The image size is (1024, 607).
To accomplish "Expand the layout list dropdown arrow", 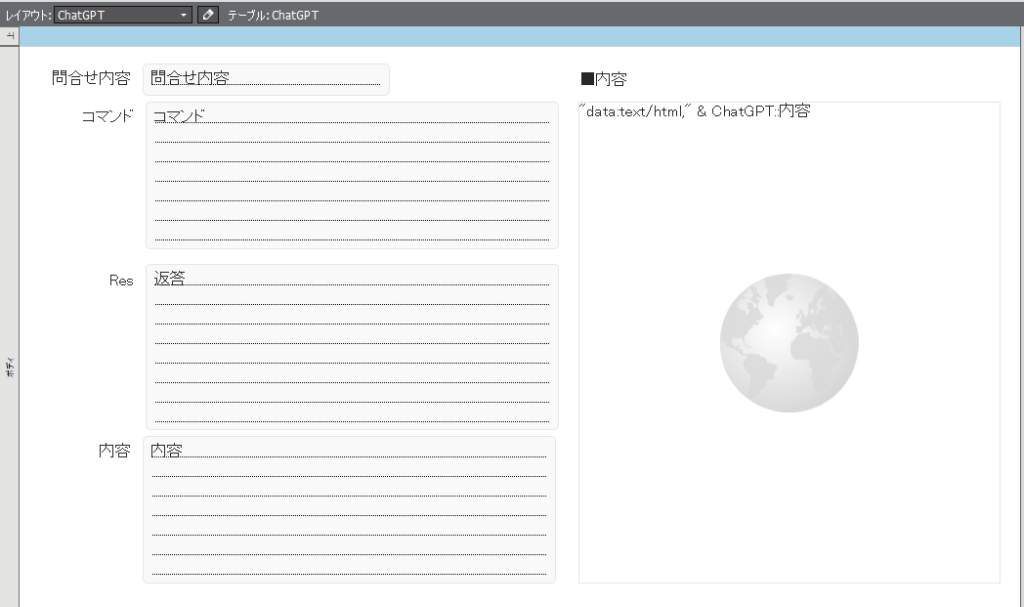I will click(184, 15).
